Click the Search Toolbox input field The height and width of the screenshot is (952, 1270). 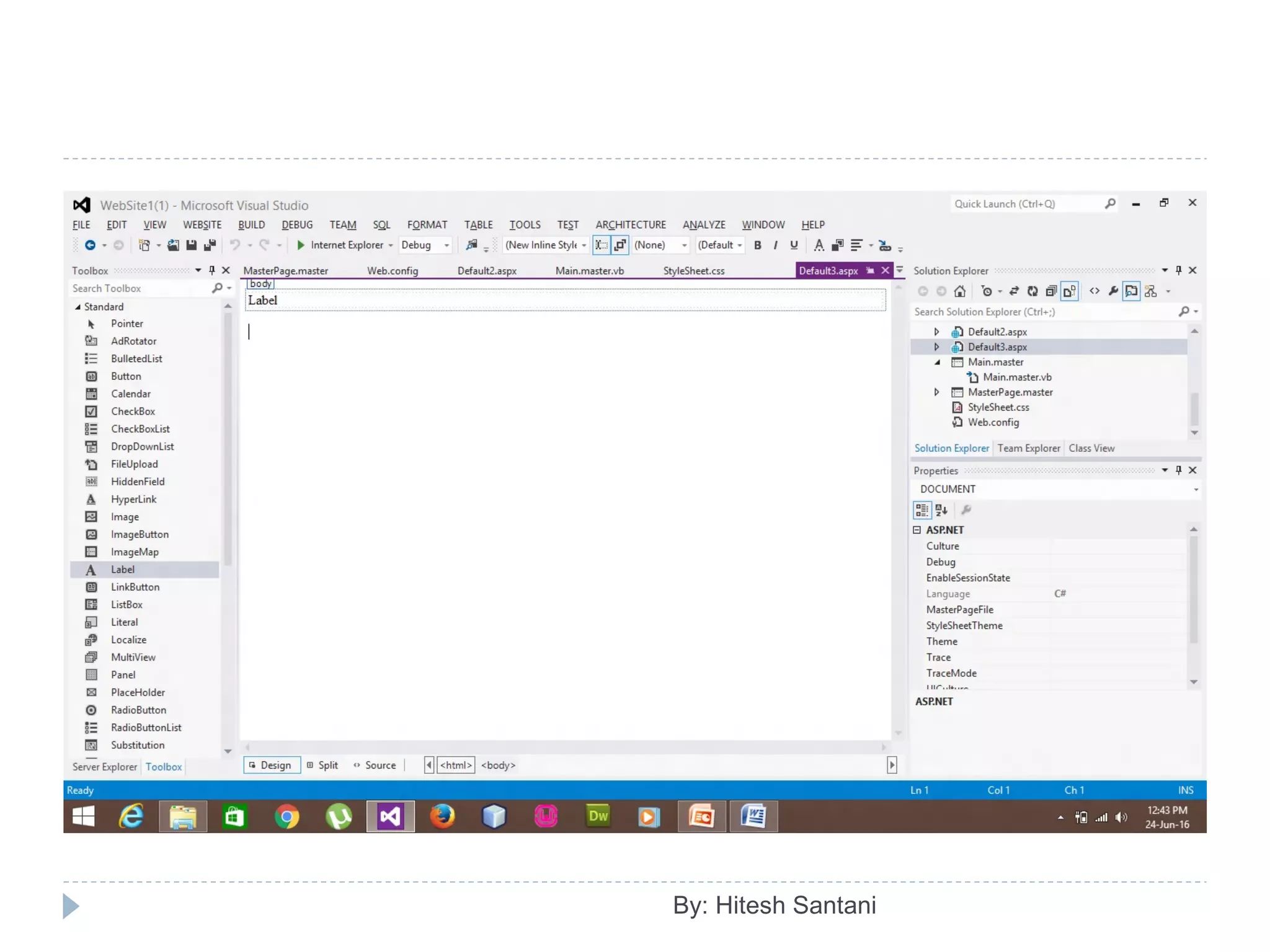click(140, 289)
